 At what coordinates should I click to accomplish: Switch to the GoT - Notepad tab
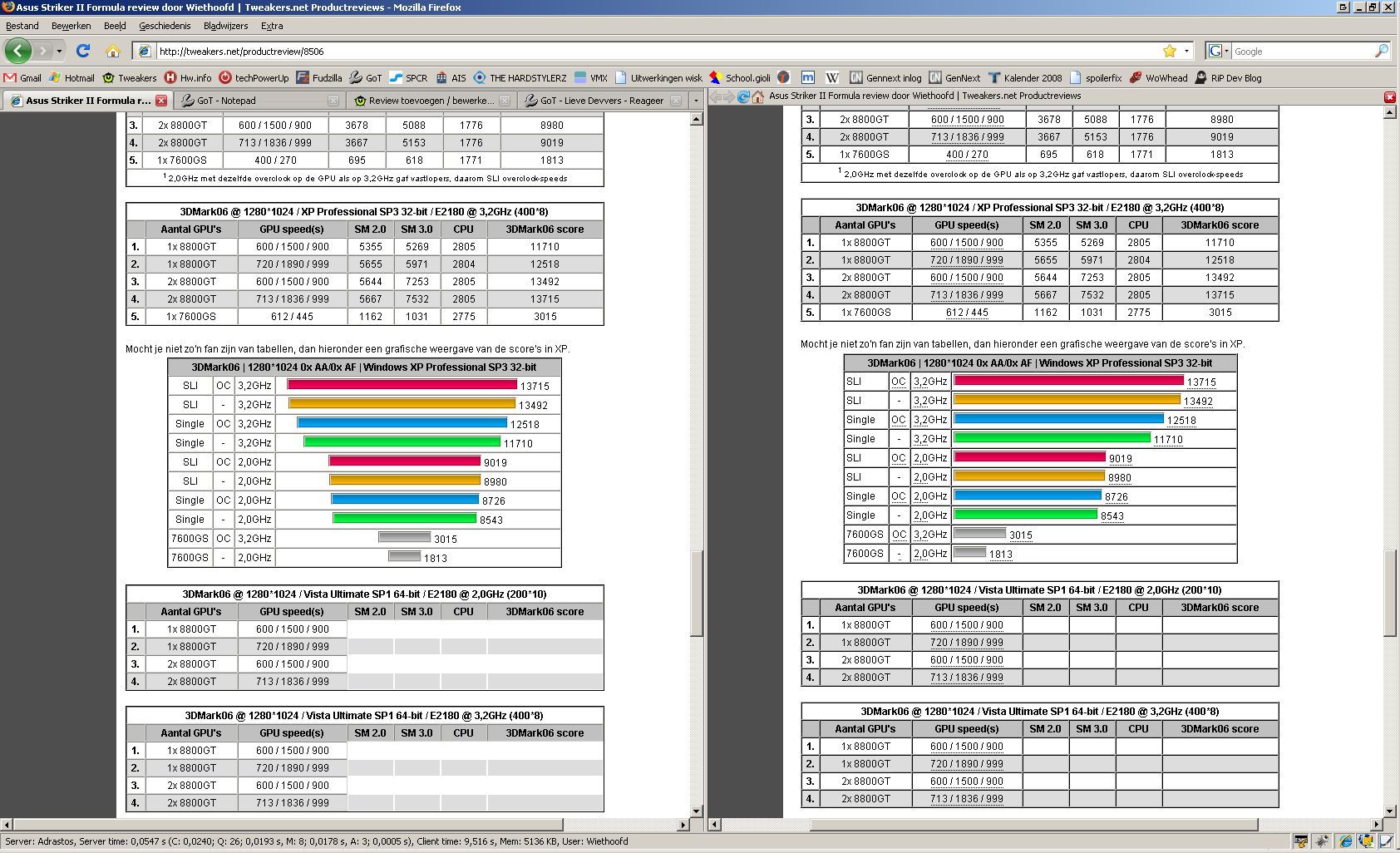click(x=226, y=101)
